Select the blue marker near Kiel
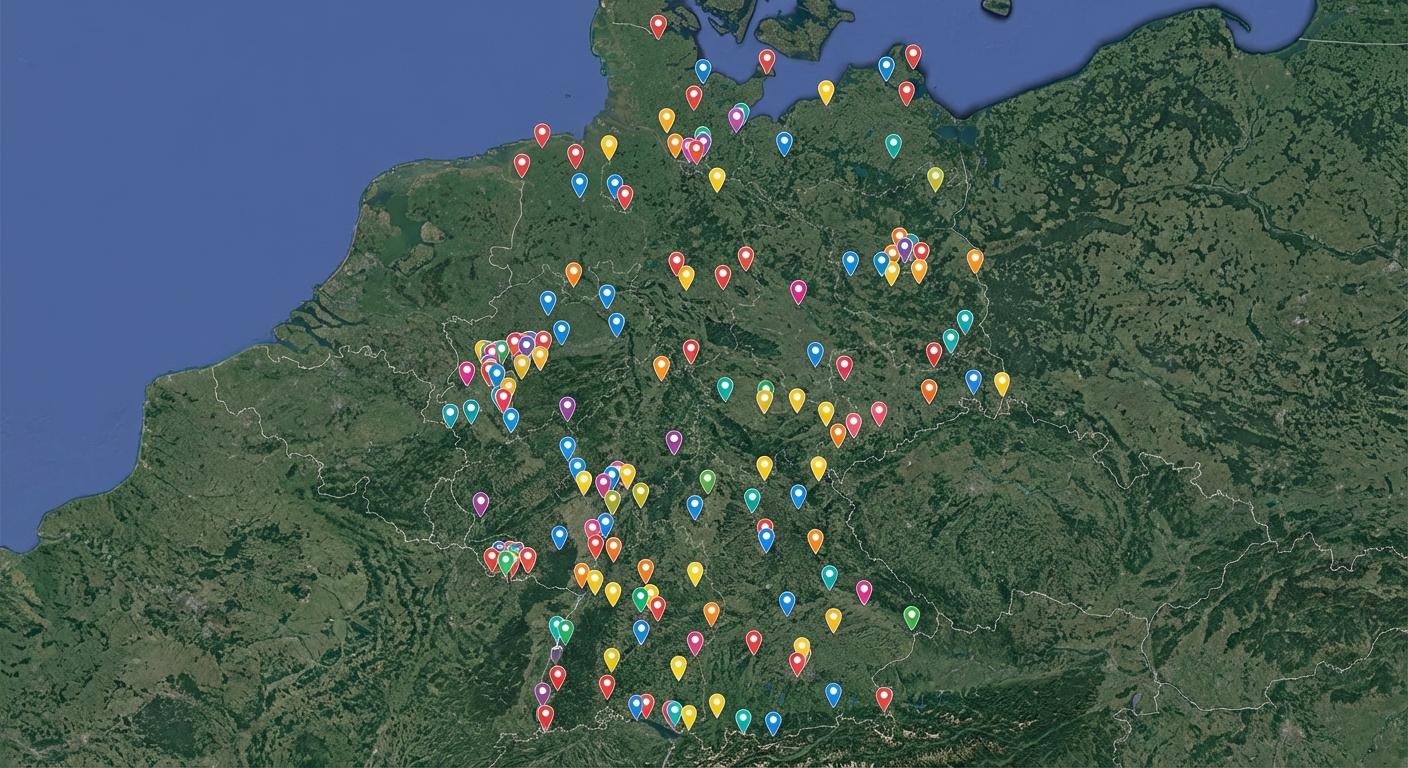The image size is (1408, 768). (703, 68)
